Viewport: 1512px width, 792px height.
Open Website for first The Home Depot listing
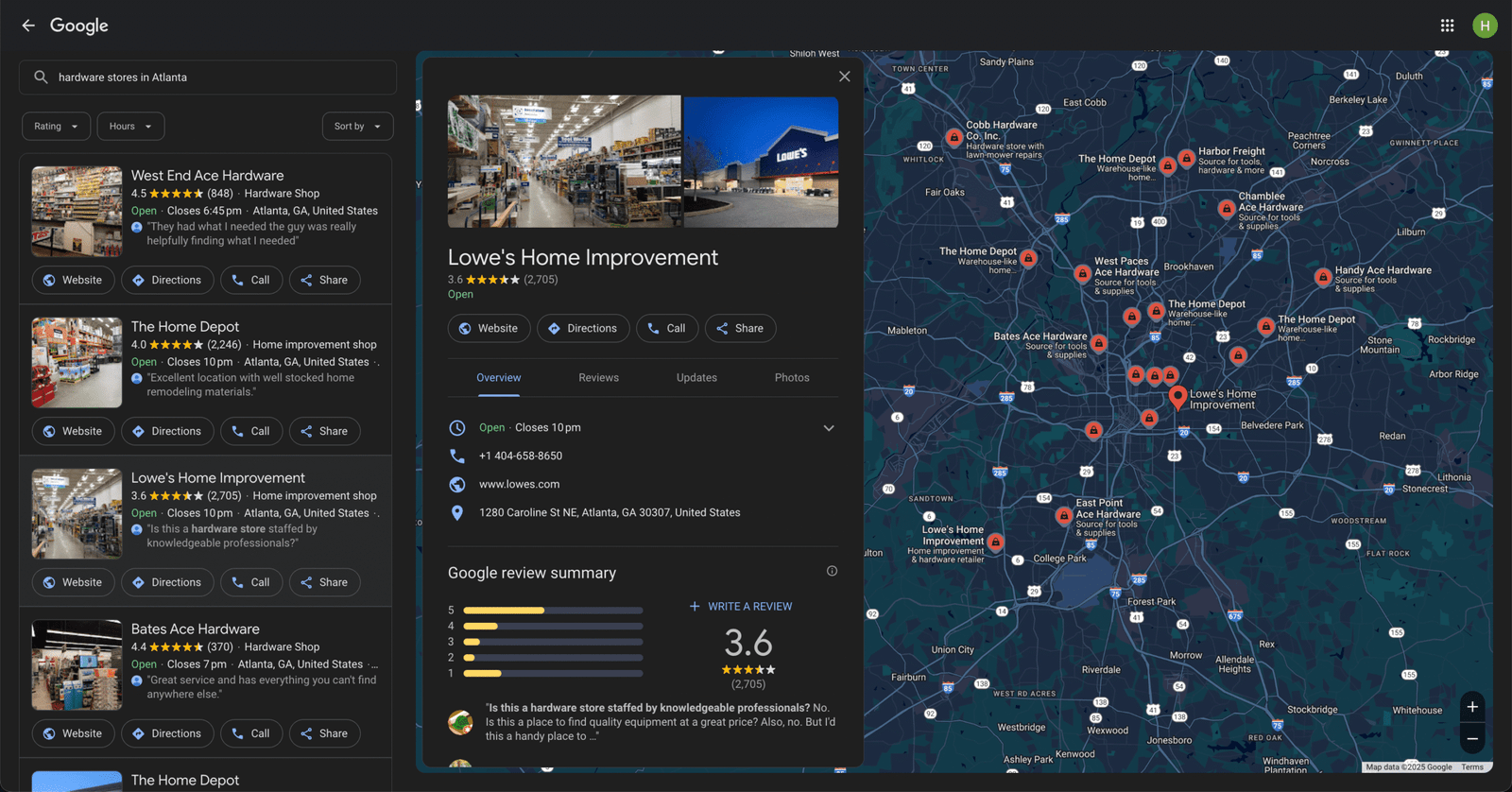pos(73,431)
